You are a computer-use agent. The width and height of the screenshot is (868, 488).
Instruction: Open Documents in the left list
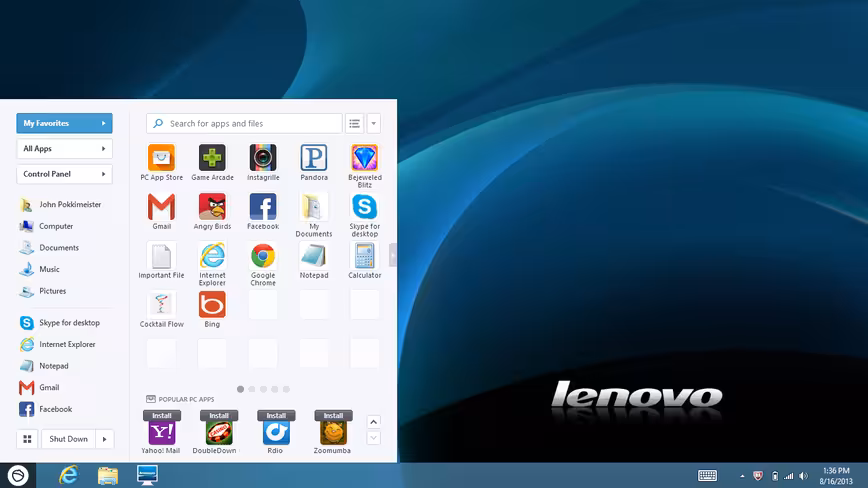49,248
